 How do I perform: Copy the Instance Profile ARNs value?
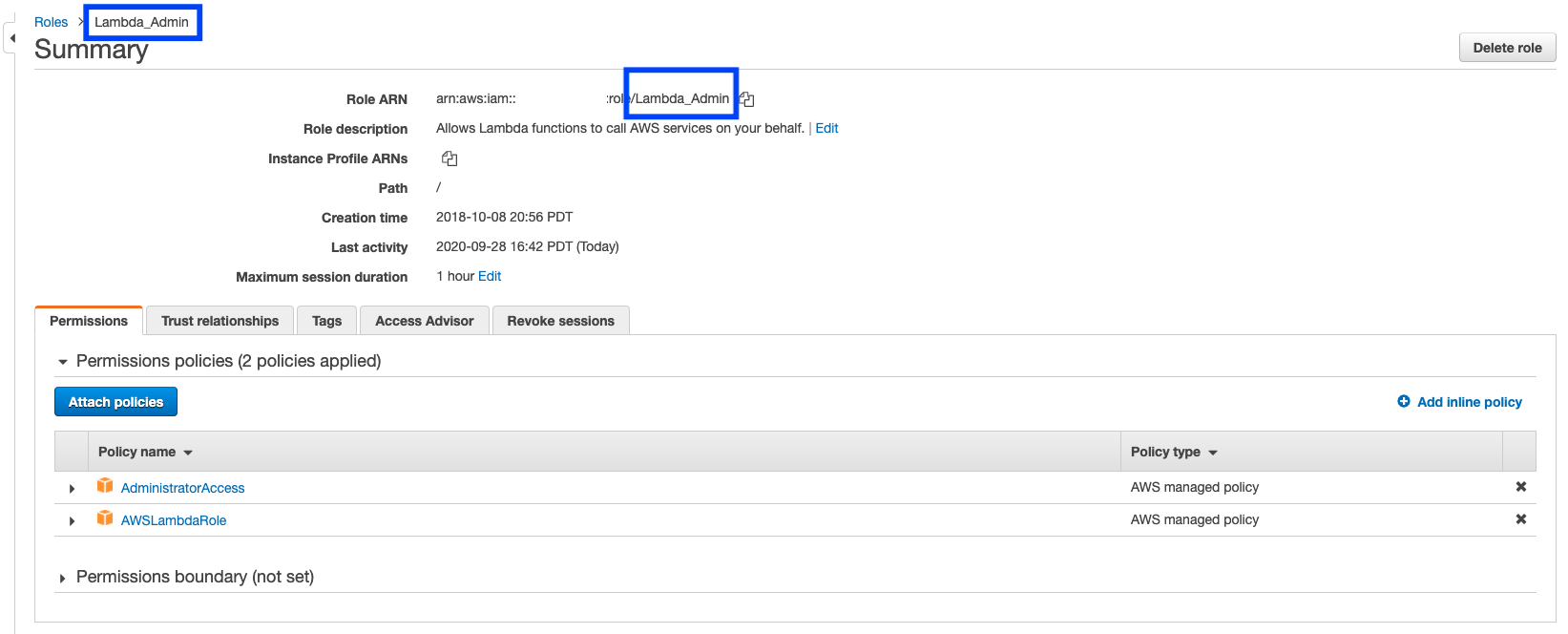point(449,158)
